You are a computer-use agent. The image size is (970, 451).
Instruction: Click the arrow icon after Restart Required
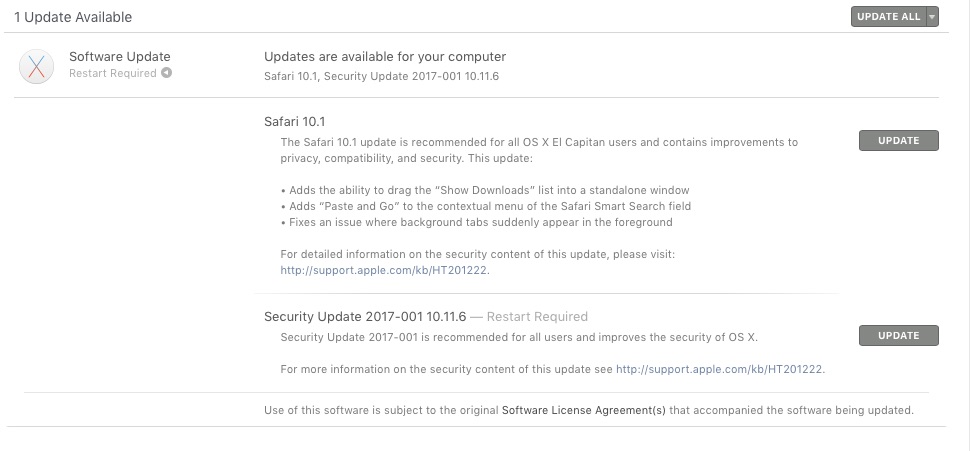point(167,73)
